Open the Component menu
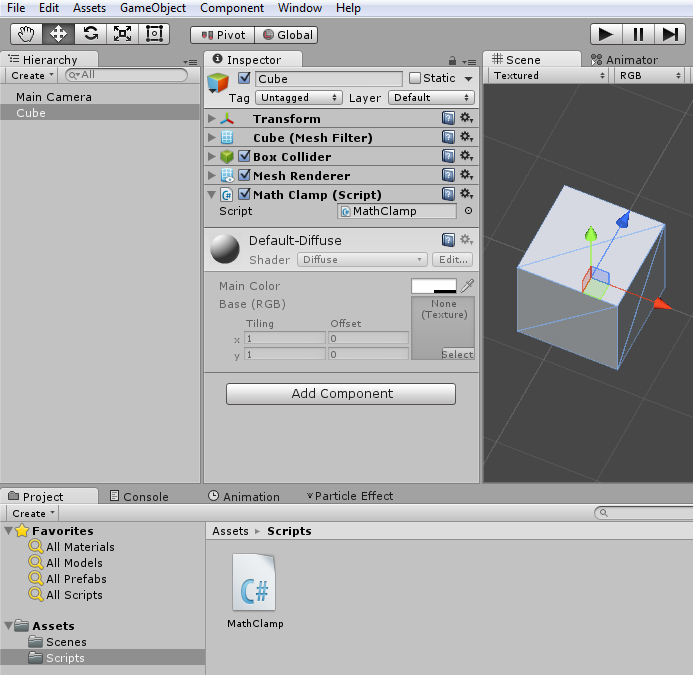 point(232,8)
